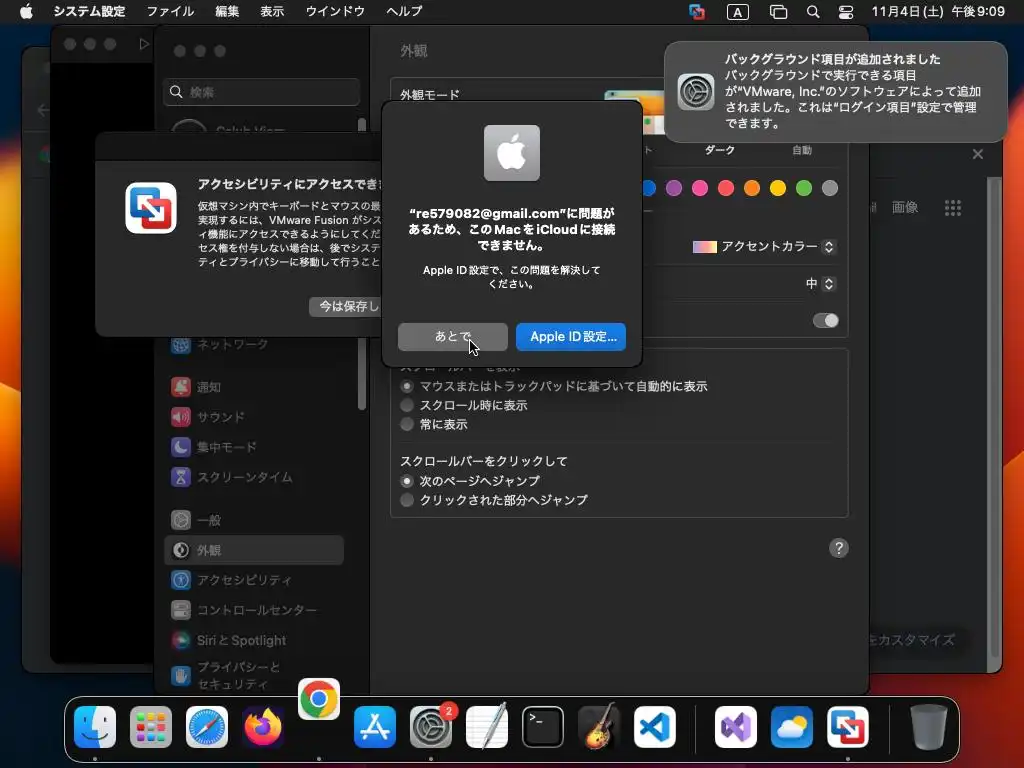Screen dimensions: 1024x768
Task: Open the purple Visual Studio icon in Dock
Action: click(736, 727)
